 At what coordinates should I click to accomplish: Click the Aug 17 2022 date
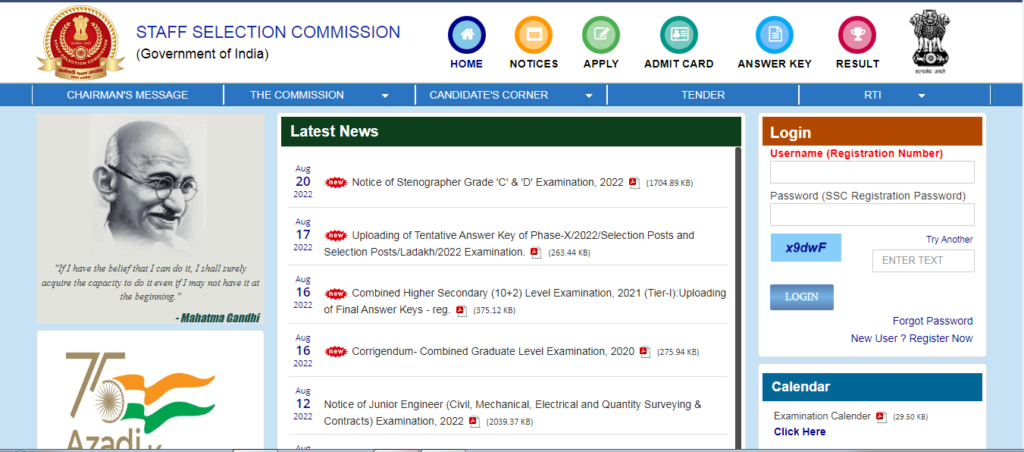[x=303, y=234]
